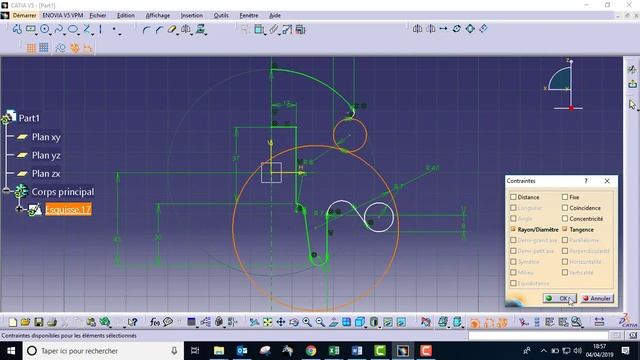Select Plan yz in the tree
This screenshot has width=640, height=360.
pos(46,156)
